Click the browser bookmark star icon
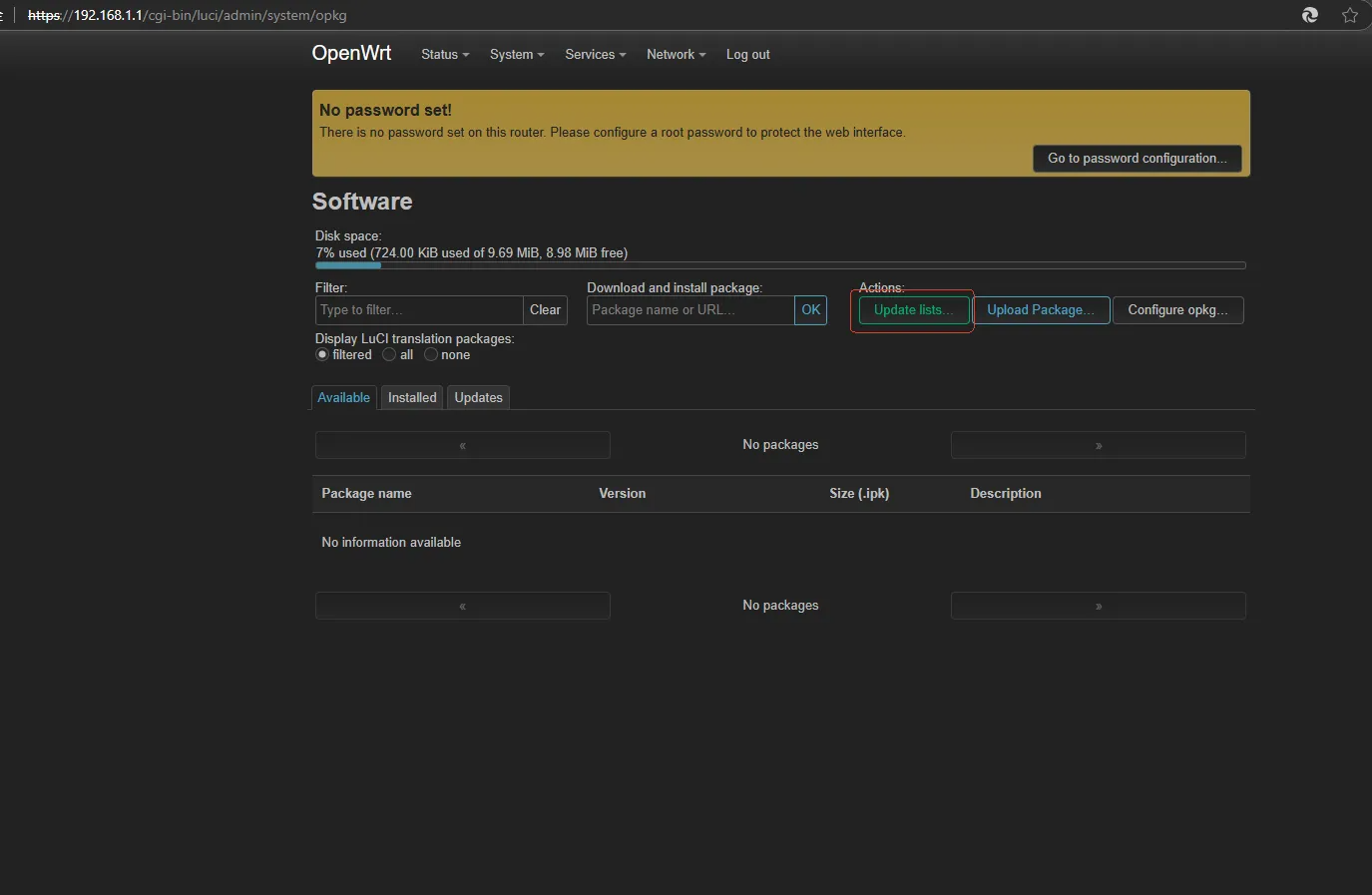1372x895 pixels. 1350,15
